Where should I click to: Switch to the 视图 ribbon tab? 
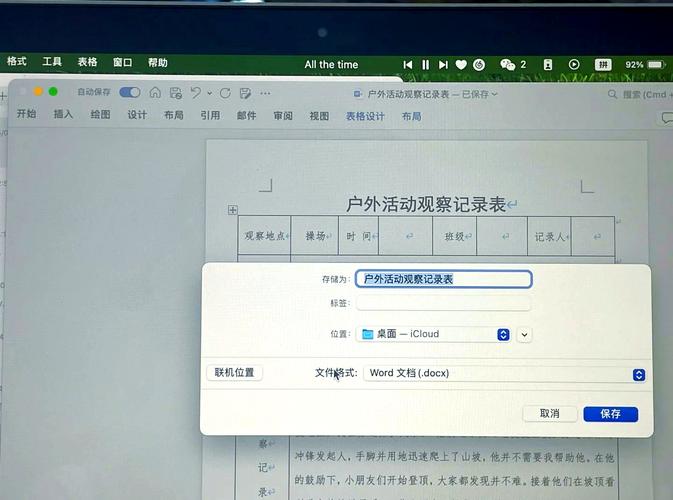pyautogui.click(x=319, y=116)
